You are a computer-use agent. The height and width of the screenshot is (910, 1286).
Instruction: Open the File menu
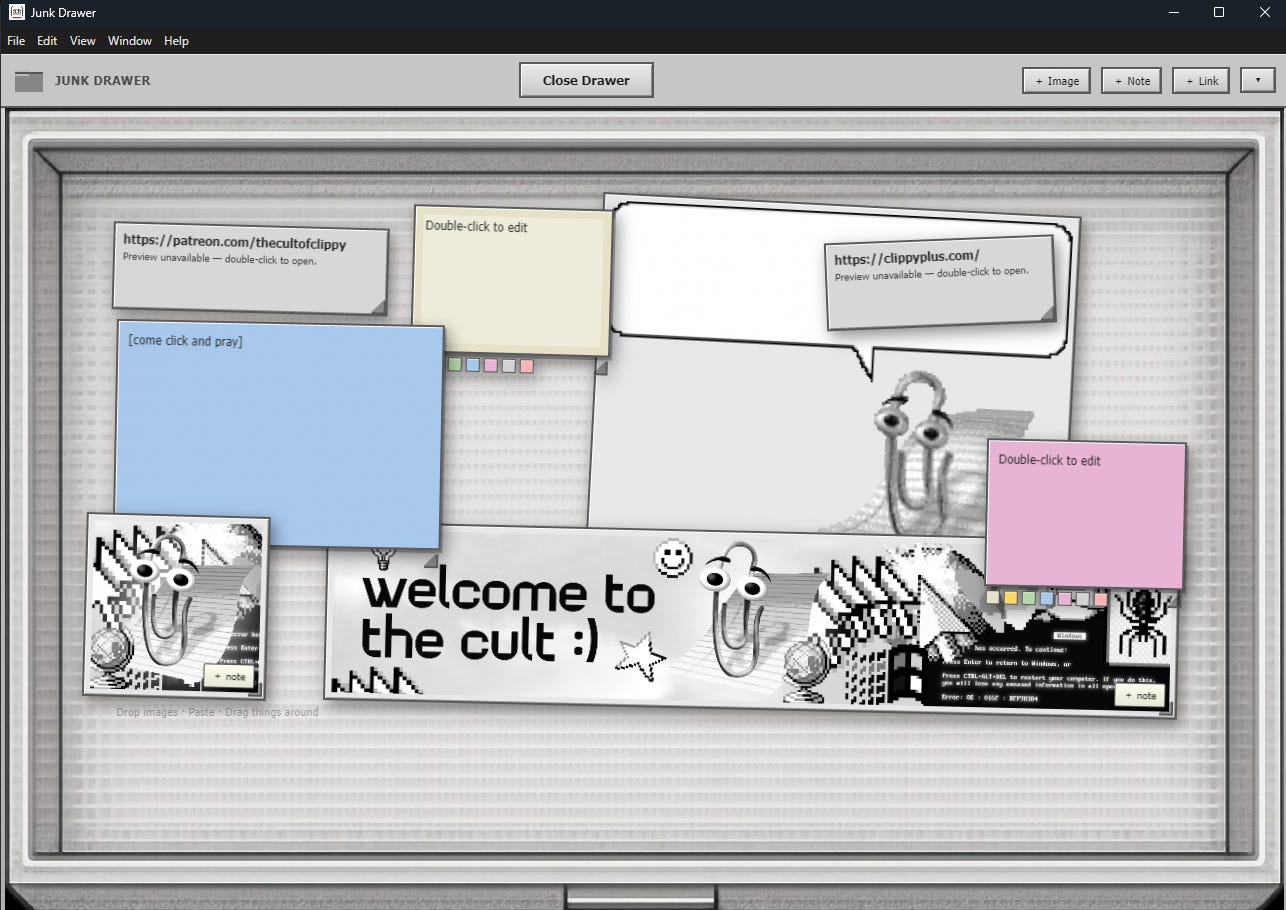16,41
